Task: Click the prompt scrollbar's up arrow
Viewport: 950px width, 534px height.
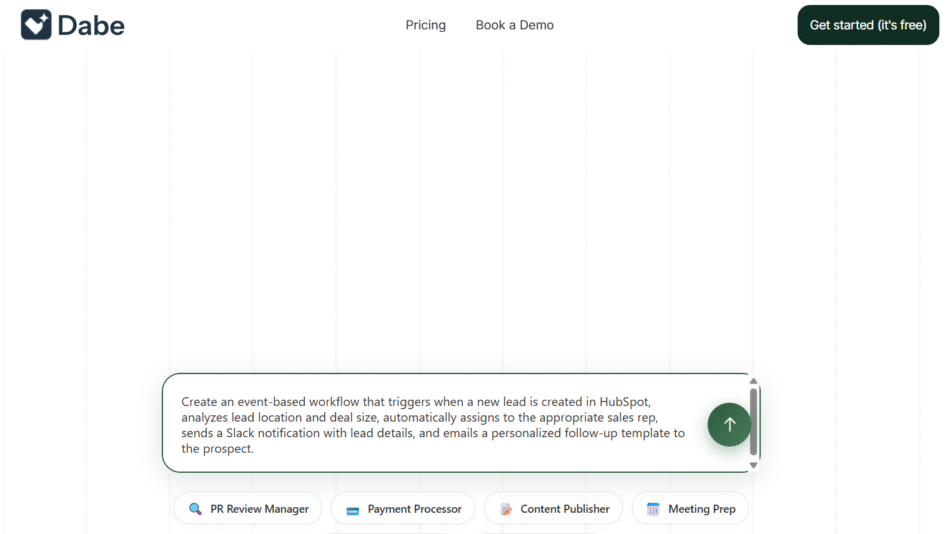Action: pyautogui.click(x=753, y=381)
